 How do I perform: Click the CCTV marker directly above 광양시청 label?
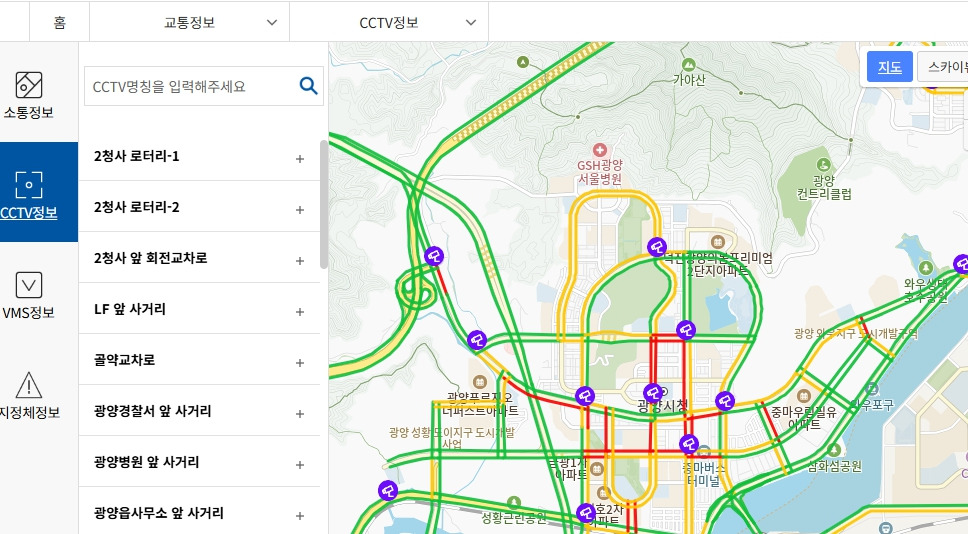[x=653, y=393]
